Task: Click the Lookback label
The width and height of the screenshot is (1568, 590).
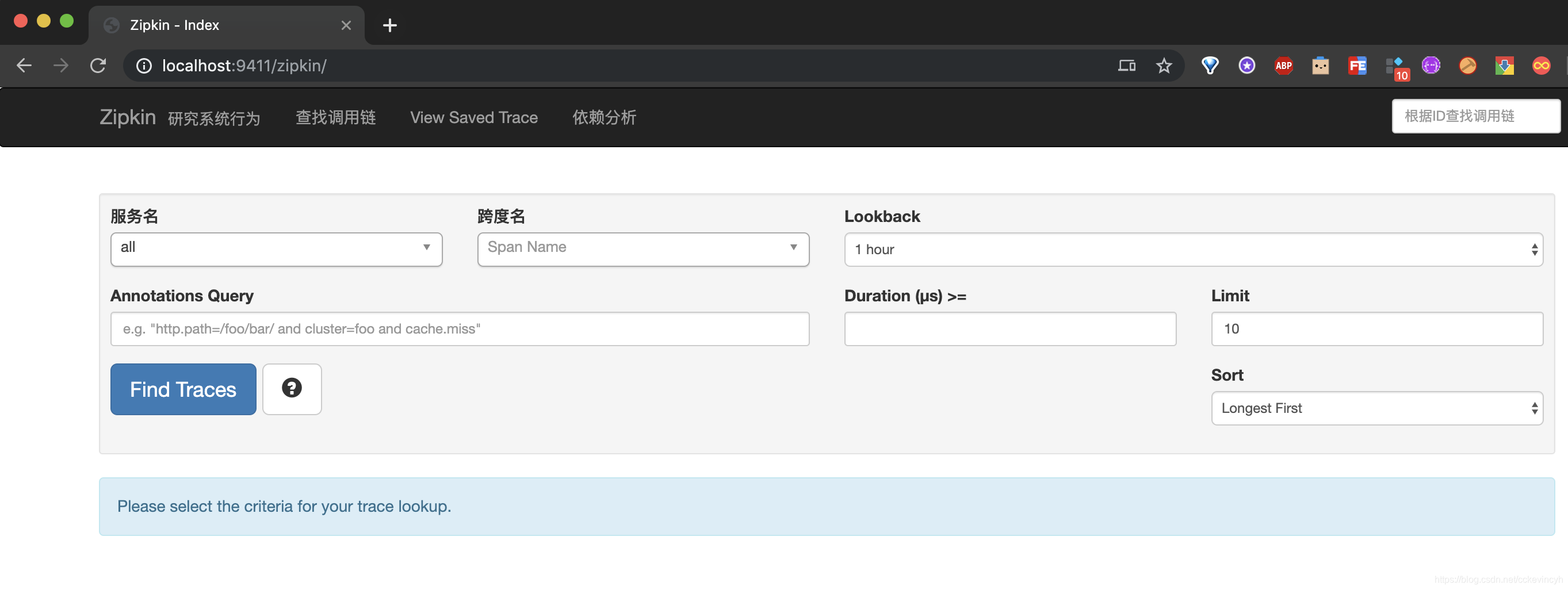Action: (882, 217)
